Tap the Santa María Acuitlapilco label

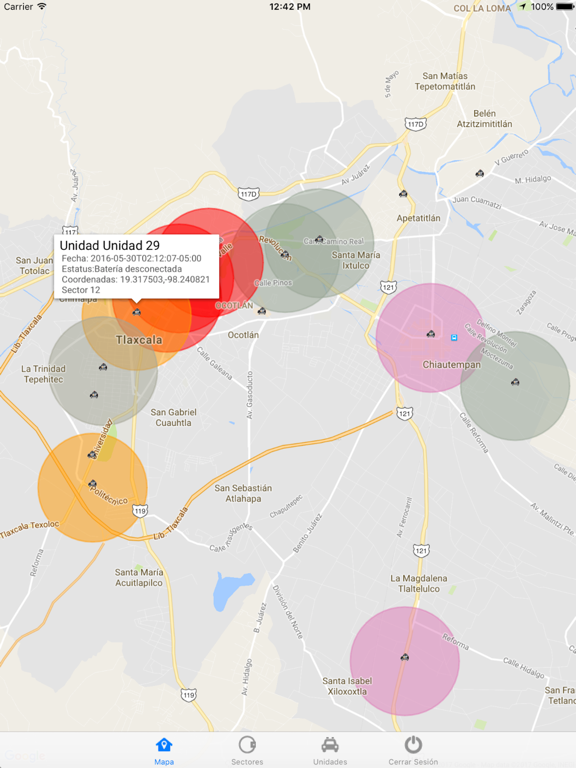pyautogui.click(x=139, y=577)
